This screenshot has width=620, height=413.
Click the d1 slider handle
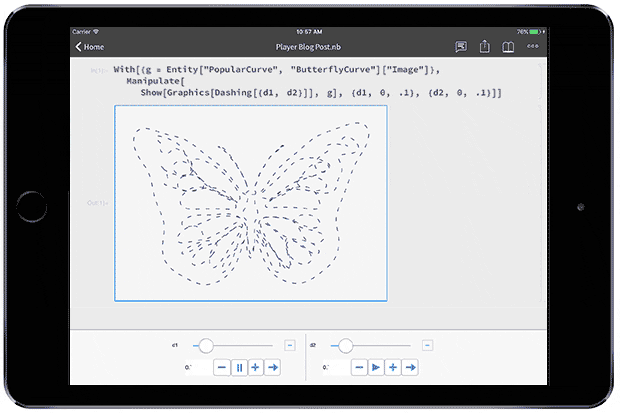[x=206, y=345]
